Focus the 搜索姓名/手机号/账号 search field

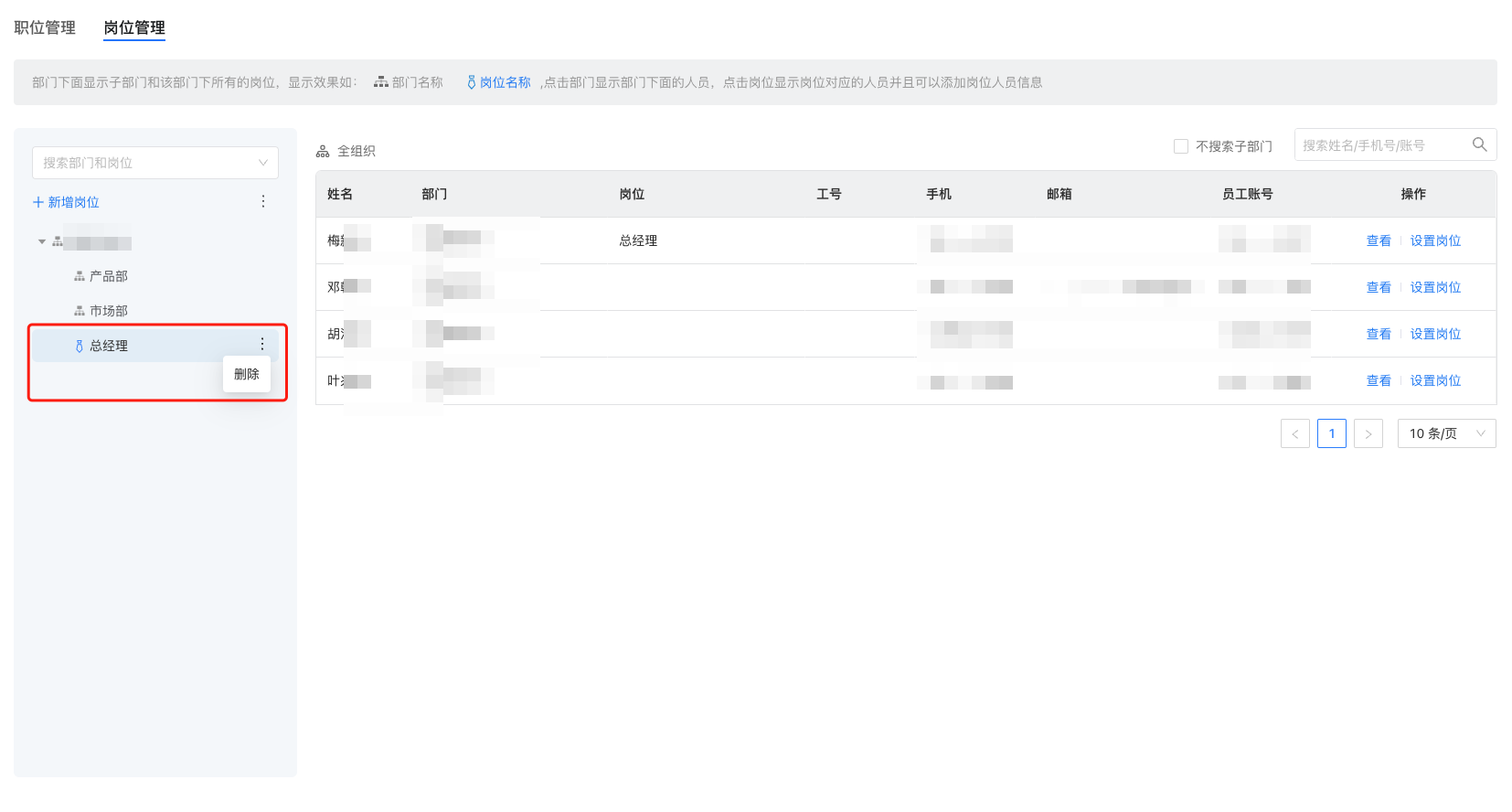coord(1380,145)
